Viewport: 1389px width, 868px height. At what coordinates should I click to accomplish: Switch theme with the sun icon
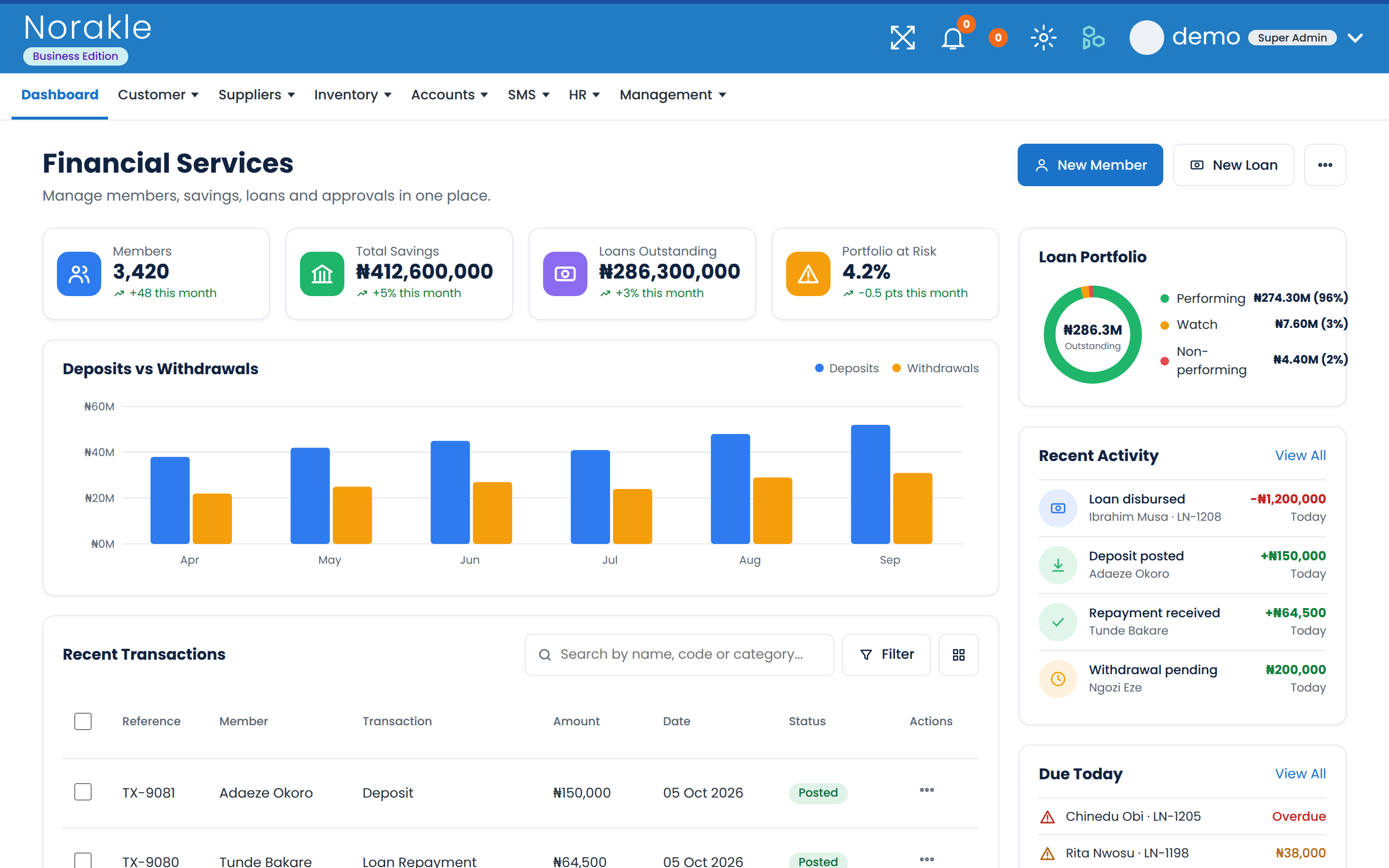coord(1044,38)
